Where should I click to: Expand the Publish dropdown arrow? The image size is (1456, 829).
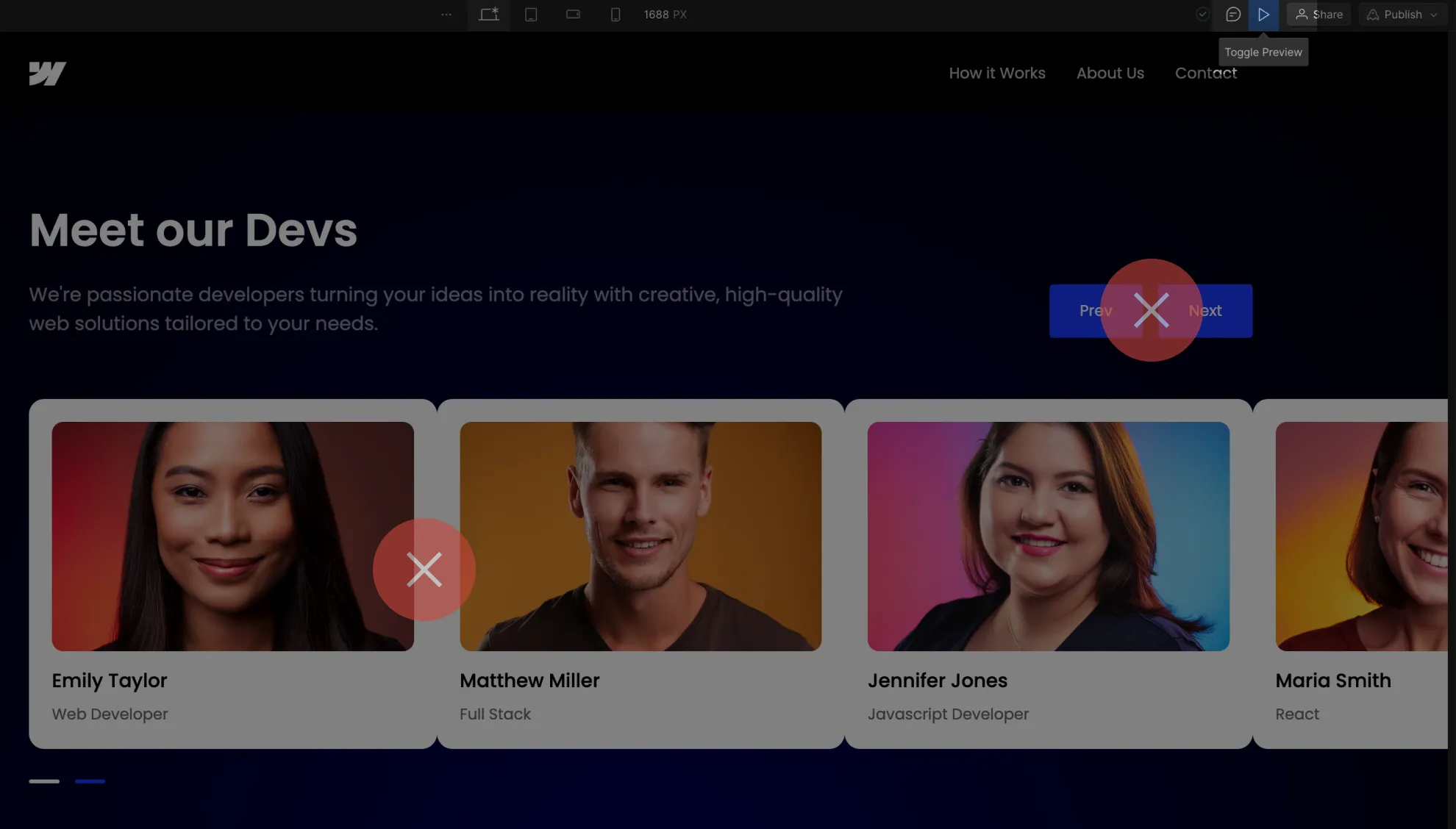point(1434,15)
